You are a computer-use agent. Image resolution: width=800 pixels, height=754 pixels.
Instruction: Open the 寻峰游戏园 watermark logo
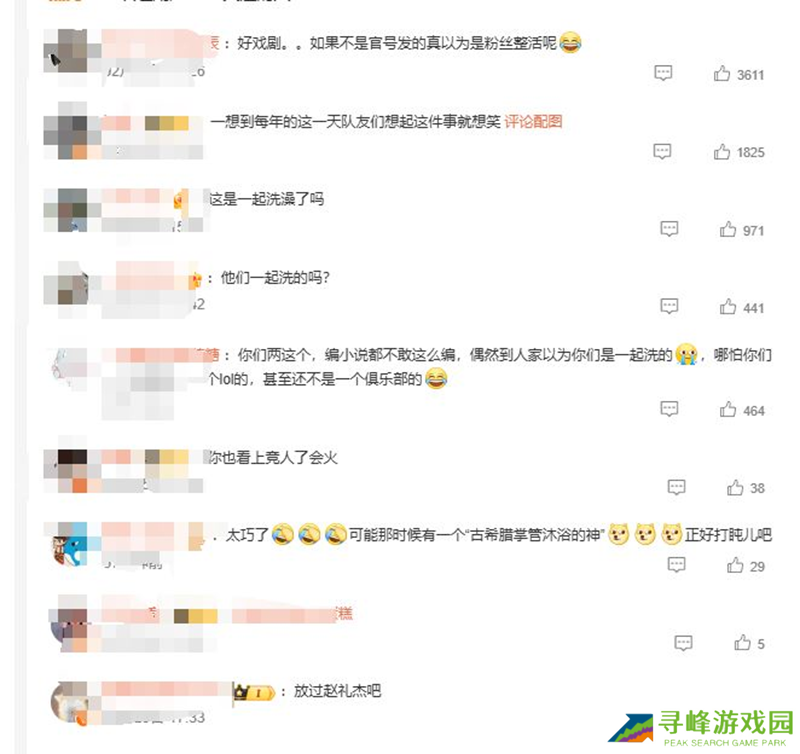tap(702, 728)
